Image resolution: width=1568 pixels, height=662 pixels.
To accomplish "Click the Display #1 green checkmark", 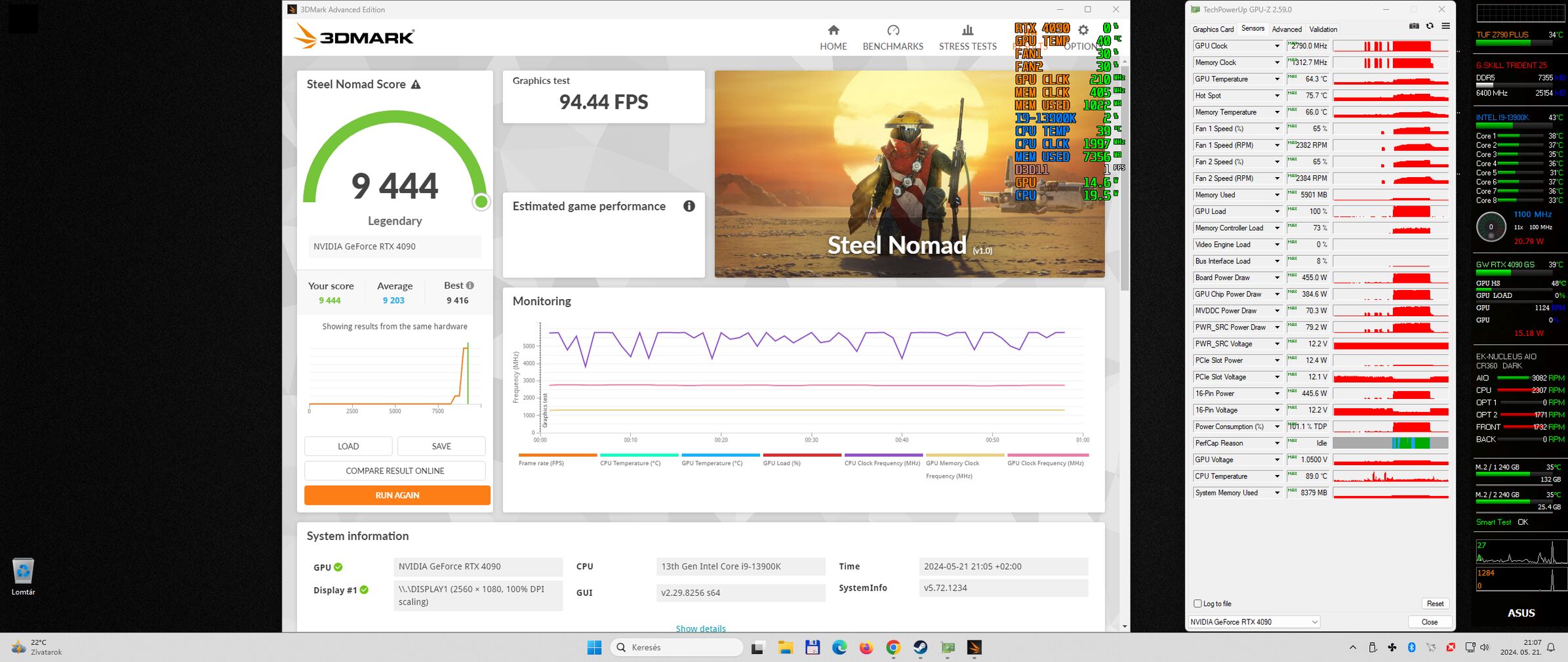I will (x=364, y=590).
